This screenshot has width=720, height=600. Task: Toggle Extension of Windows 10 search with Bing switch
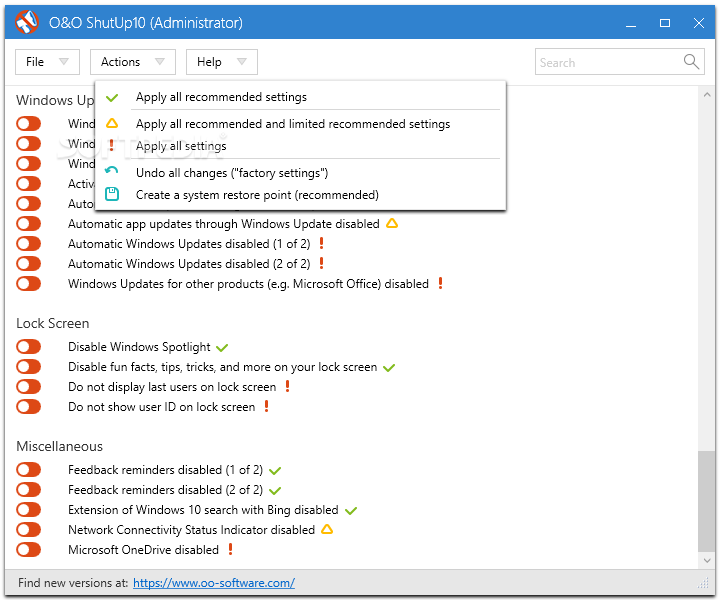click(28, 510)
